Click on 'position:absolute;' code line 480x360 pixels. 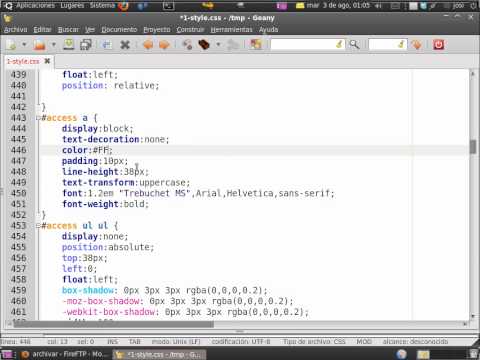point(108,247)
